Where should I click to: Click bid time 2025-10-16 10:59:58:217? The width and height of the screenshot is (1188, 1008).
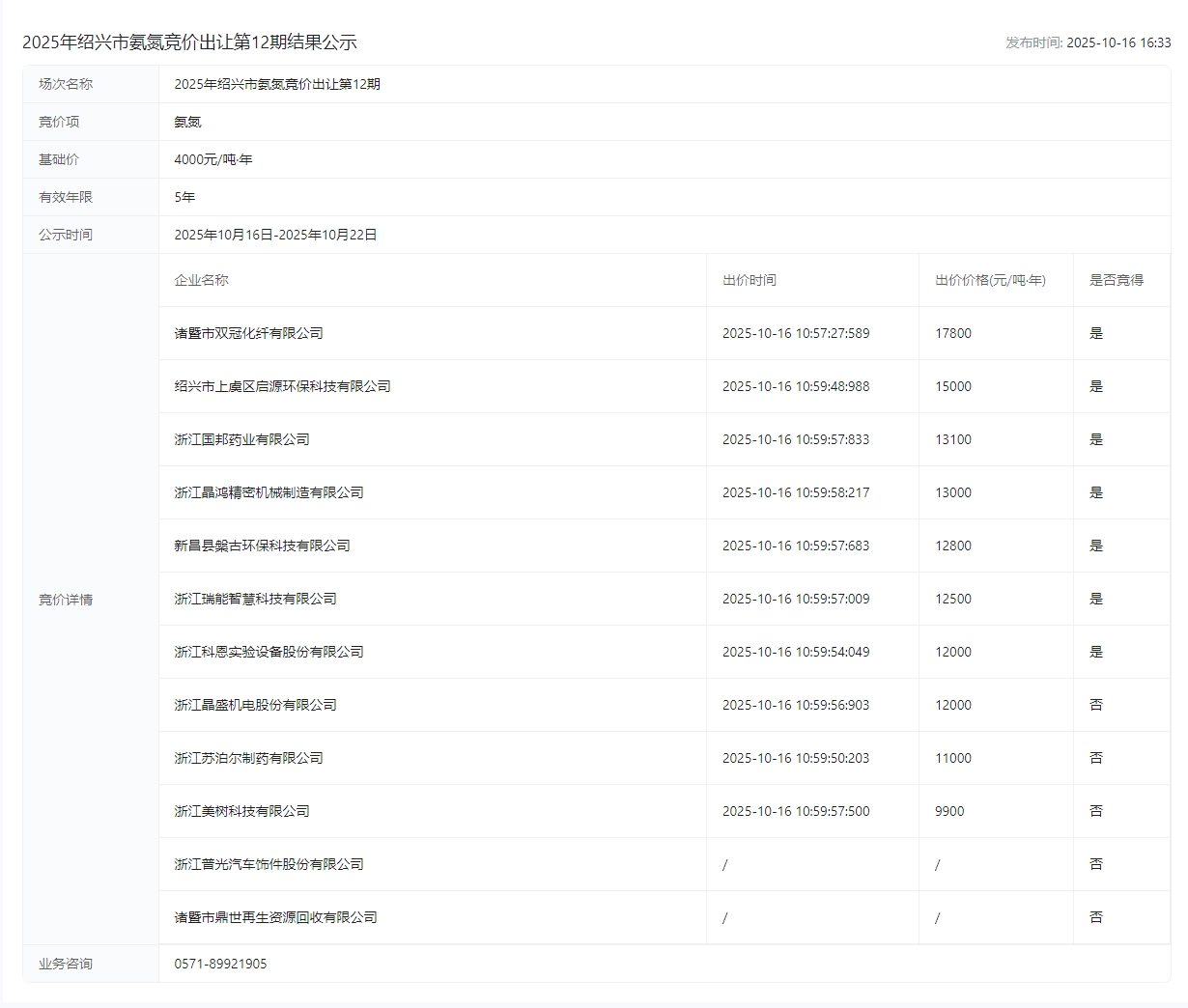click(x=796, y=492)
